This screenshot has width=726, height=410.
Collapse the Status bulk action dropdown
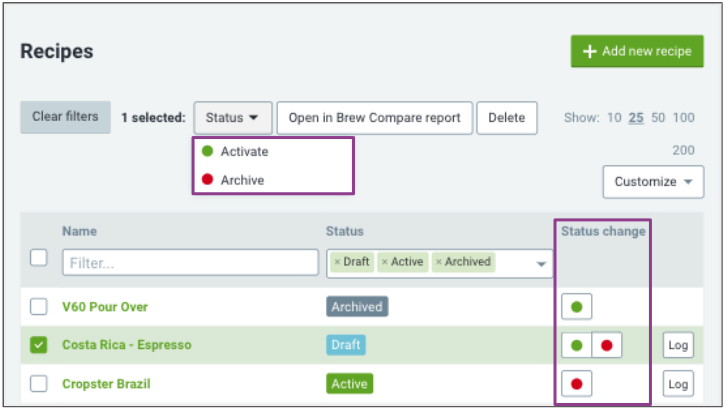pyautogui.click(x=232, y=118)
